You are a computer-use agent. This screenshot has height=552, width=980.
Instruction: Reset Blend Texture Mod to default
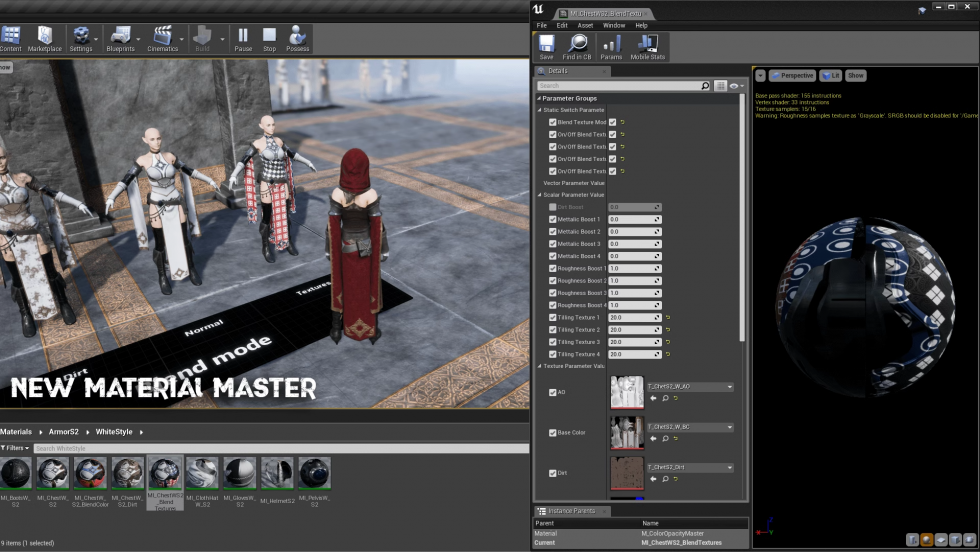pyautogui.click(x=622, y=123)
